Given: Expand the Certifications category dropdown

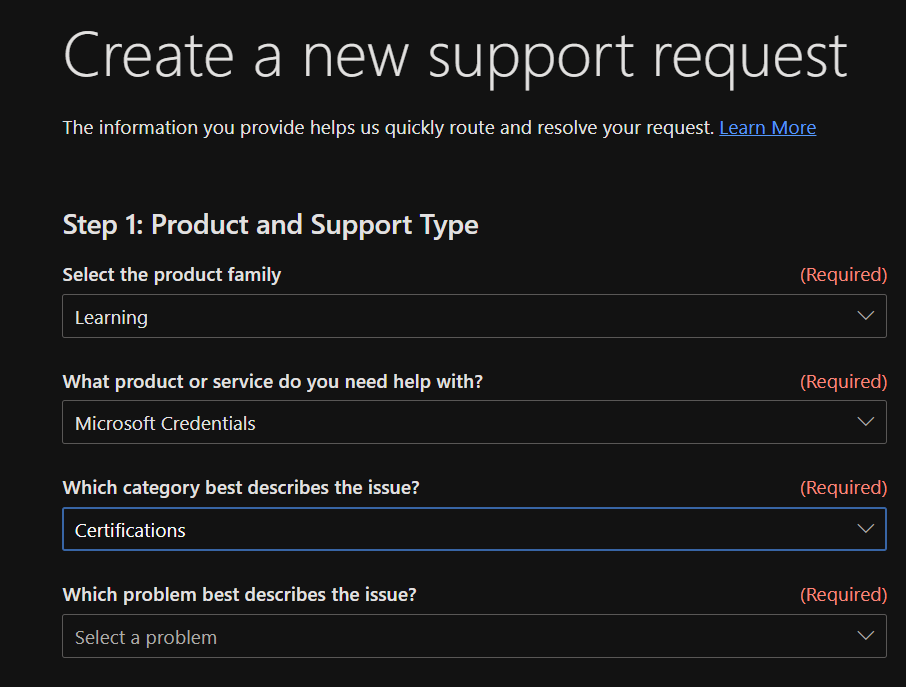Looking at the screenshot, I should pyautogui.click(x=474, y=529).
